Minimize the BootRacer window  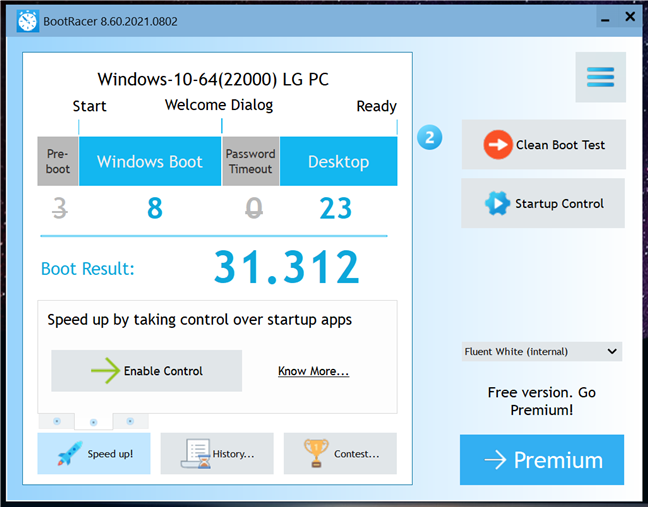[x=605, y=19]
